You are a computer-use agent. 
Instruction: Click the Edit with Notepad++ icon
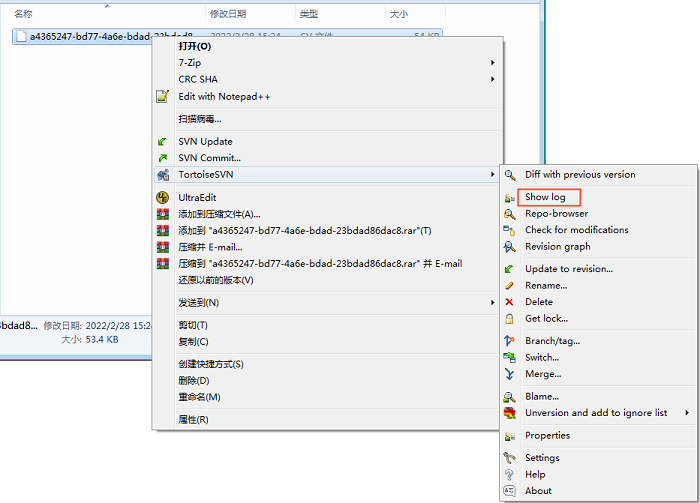tap(162, 97)
